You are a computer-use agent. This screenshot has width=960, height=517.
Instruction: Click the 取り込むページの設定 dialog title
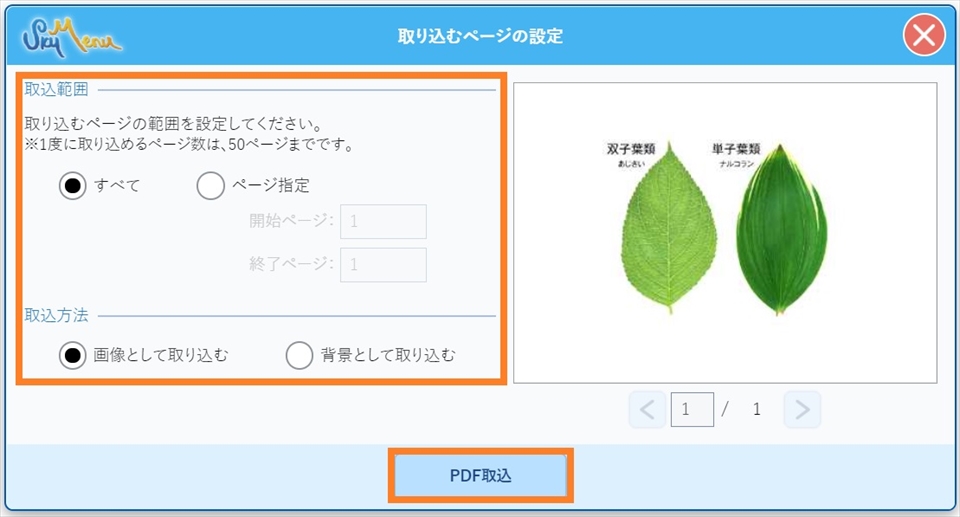coord(480,37)
